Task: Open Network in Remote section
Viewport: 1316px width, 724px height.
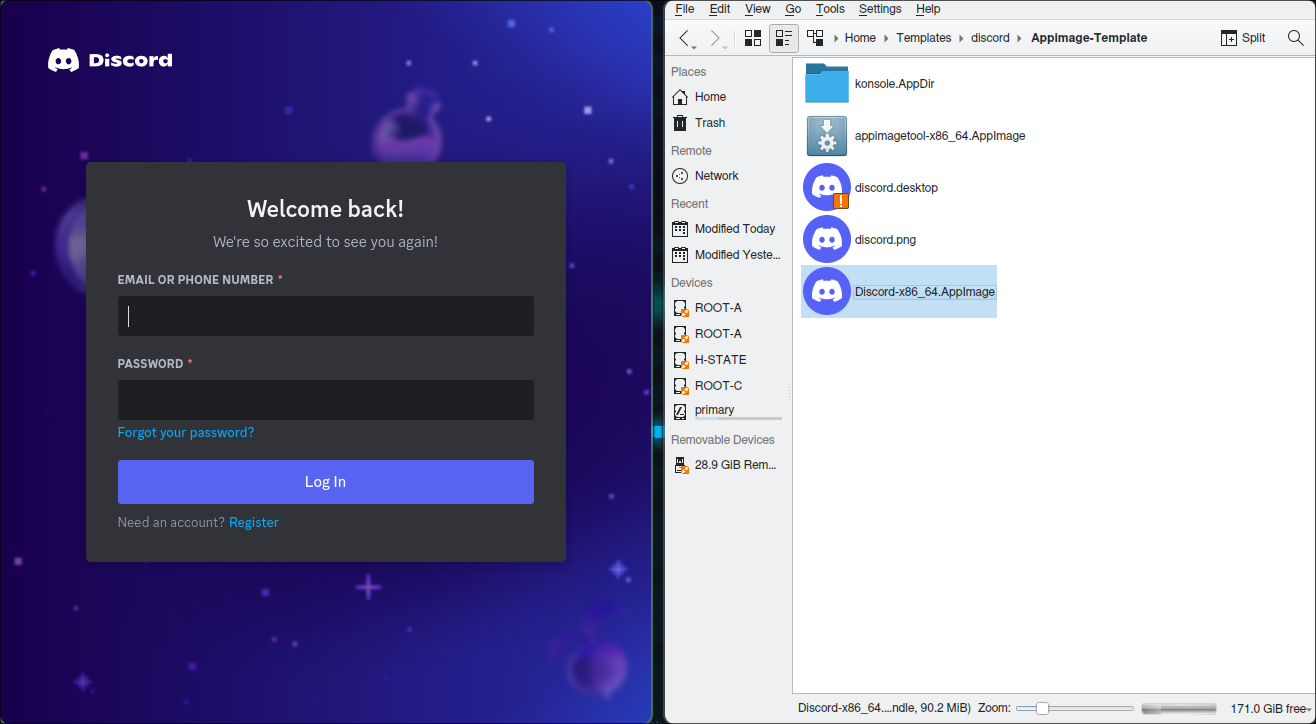Action: (x=727, y=176)
